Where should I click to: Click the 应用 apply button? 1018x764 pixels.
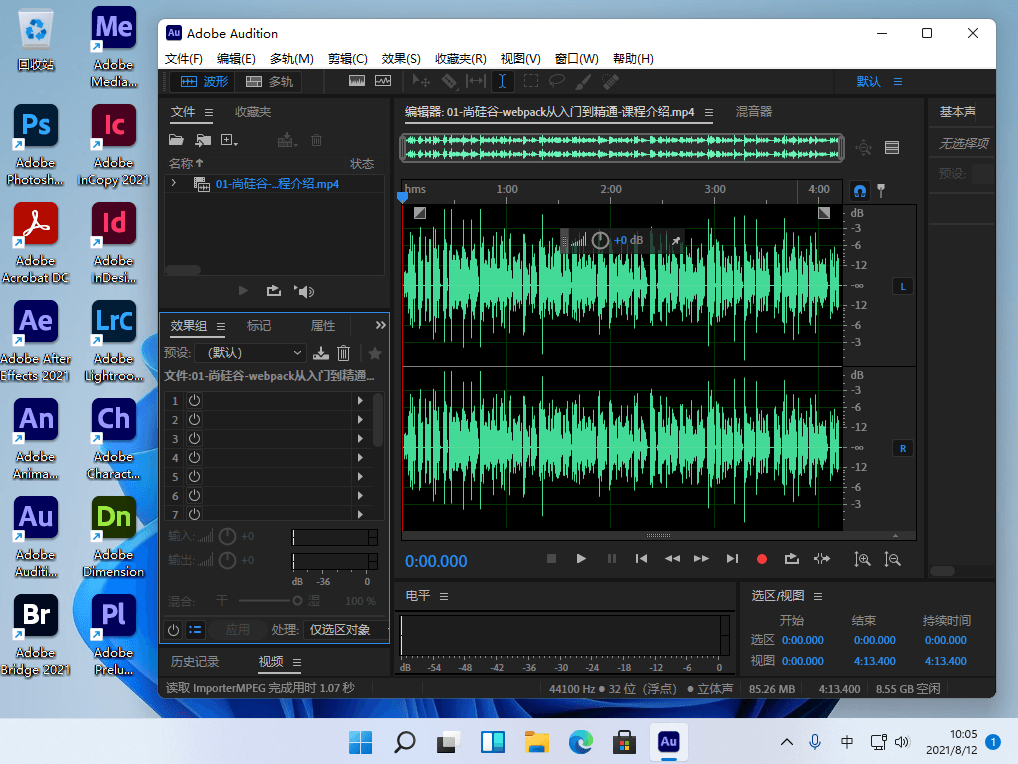(x=237, y=630)
